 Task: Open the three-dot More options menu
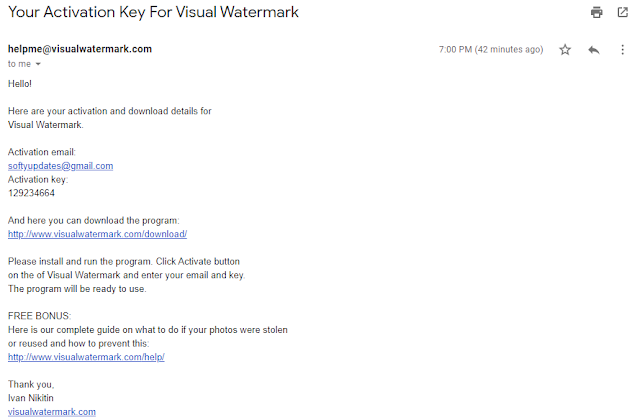coord(622,50)
